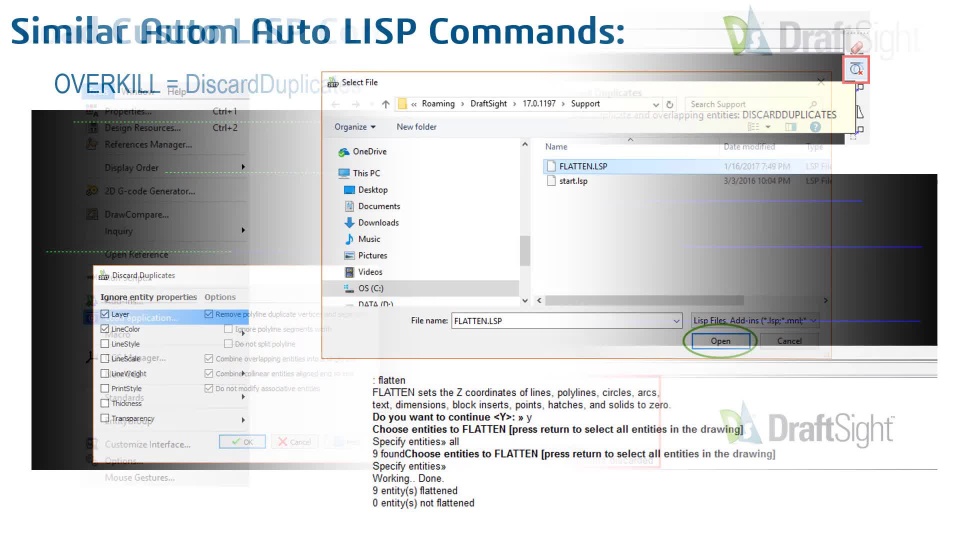Open 2D G-code Generator menu item
960x540 pixels.
click(149, 191)
